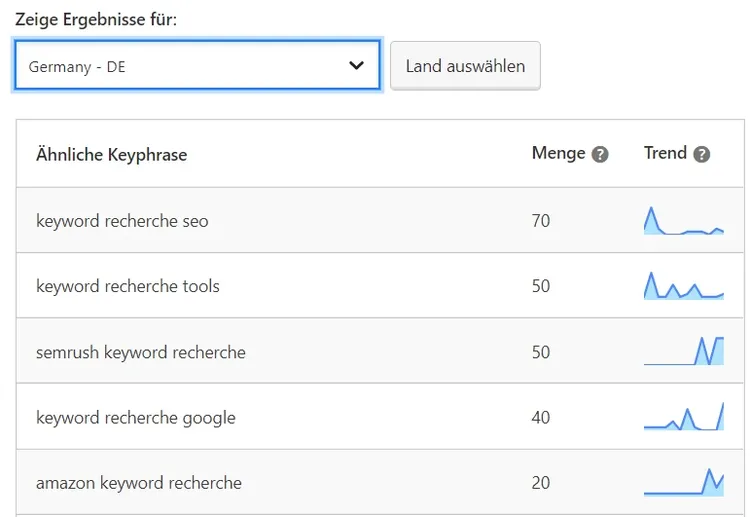Click the Land auswählen button
The width and height of the screenshot is (750, 517).
(465, 66)
